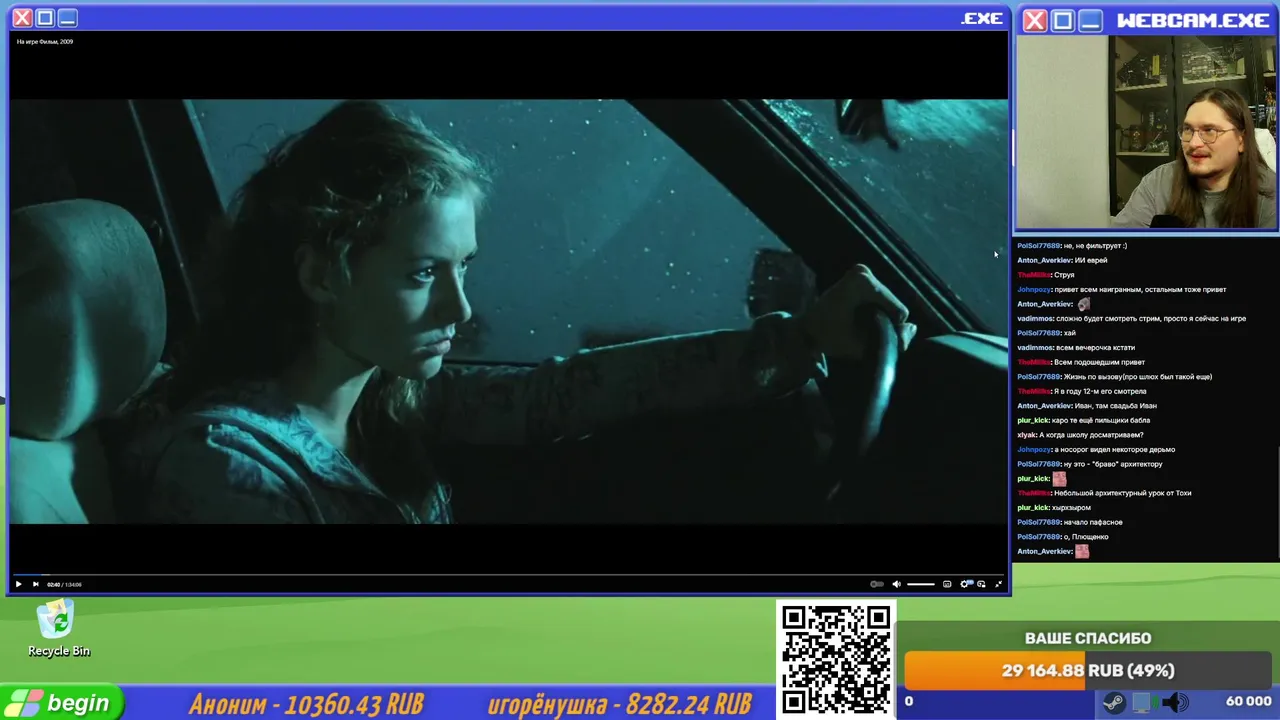Skip to next video
The height and width of the screenshot is (720, 1280).
coord(35,584)
